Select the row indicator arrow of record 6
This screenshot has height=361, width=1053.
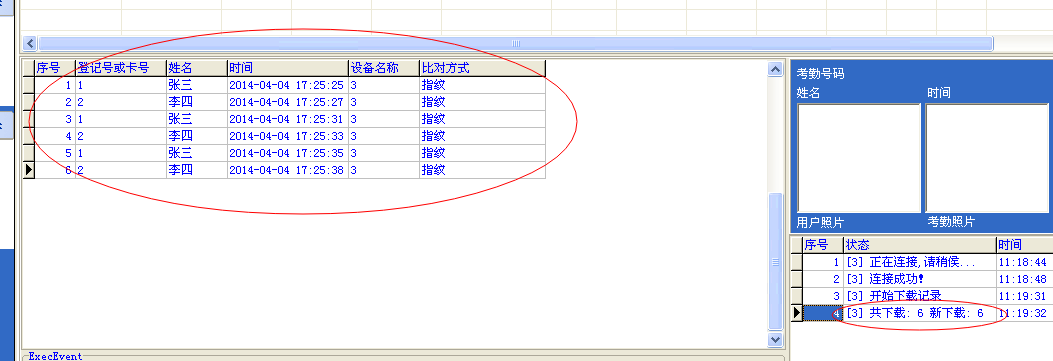pos(28,170)
